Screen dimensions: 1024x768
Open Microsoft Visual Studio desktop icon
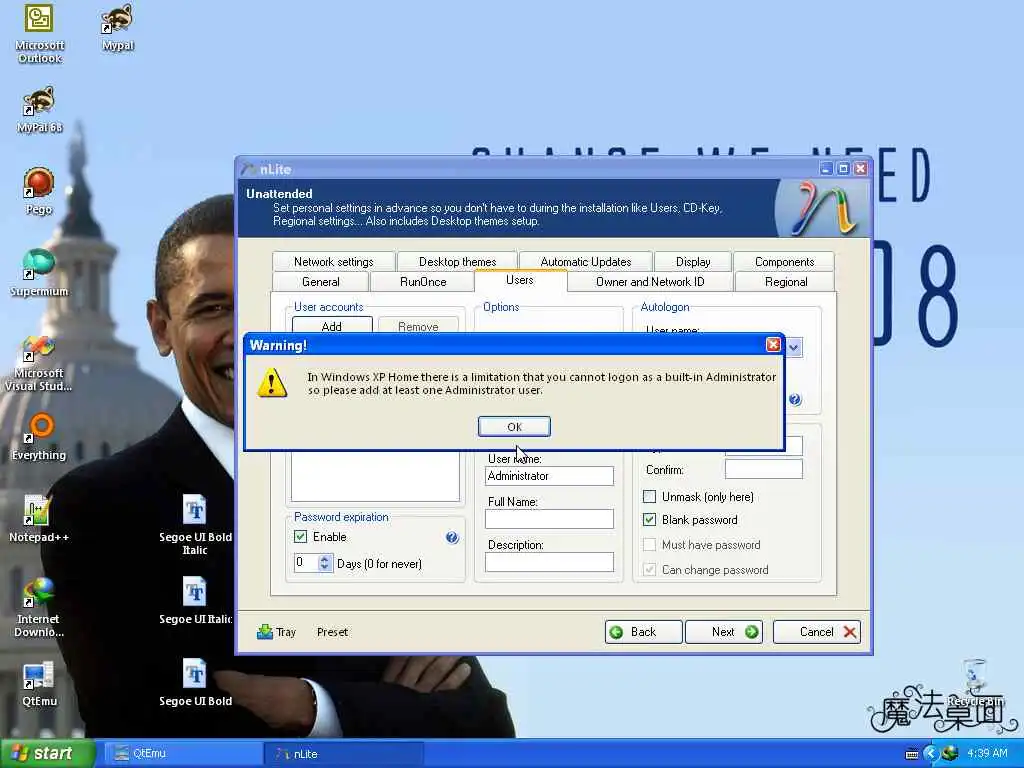pyautogui.click(x=39, y=363)
